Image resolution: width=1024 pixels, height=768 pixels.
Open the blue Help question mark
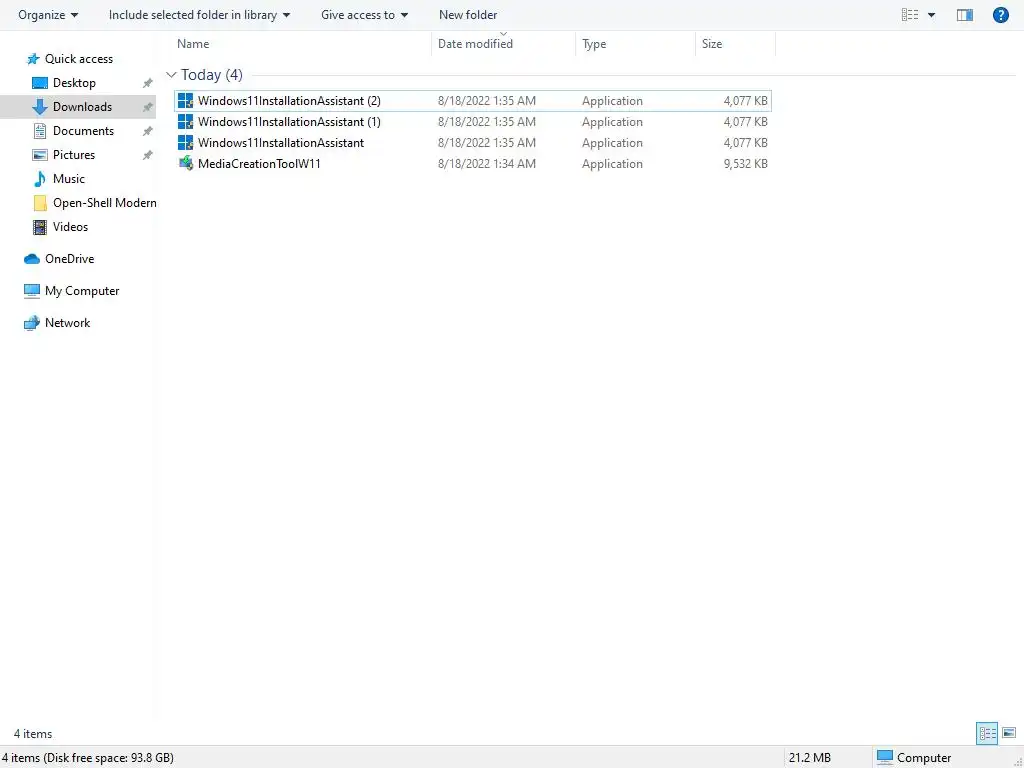coord(1000,14)
